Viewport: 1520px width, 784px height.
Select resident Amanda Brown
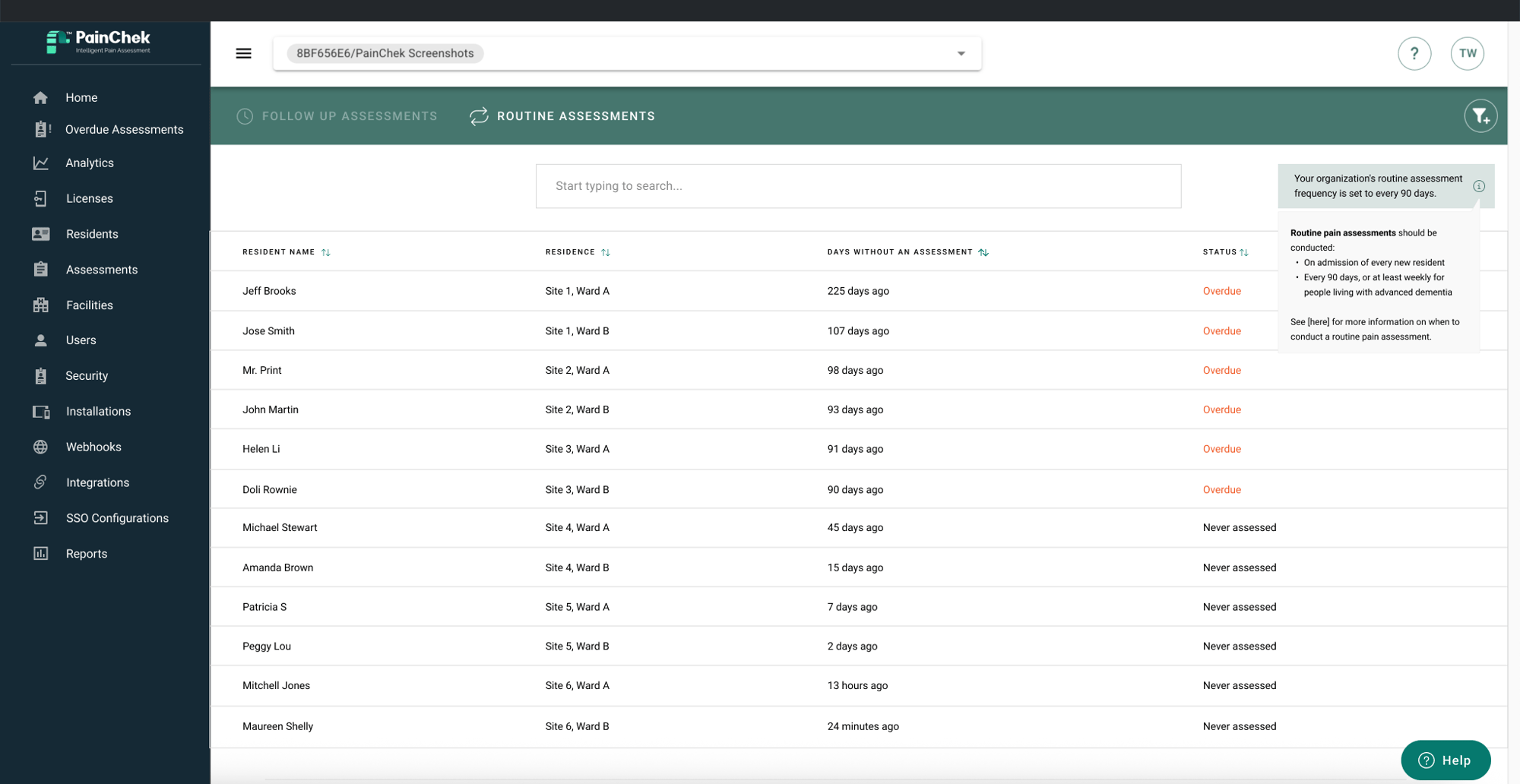point(277,567)
